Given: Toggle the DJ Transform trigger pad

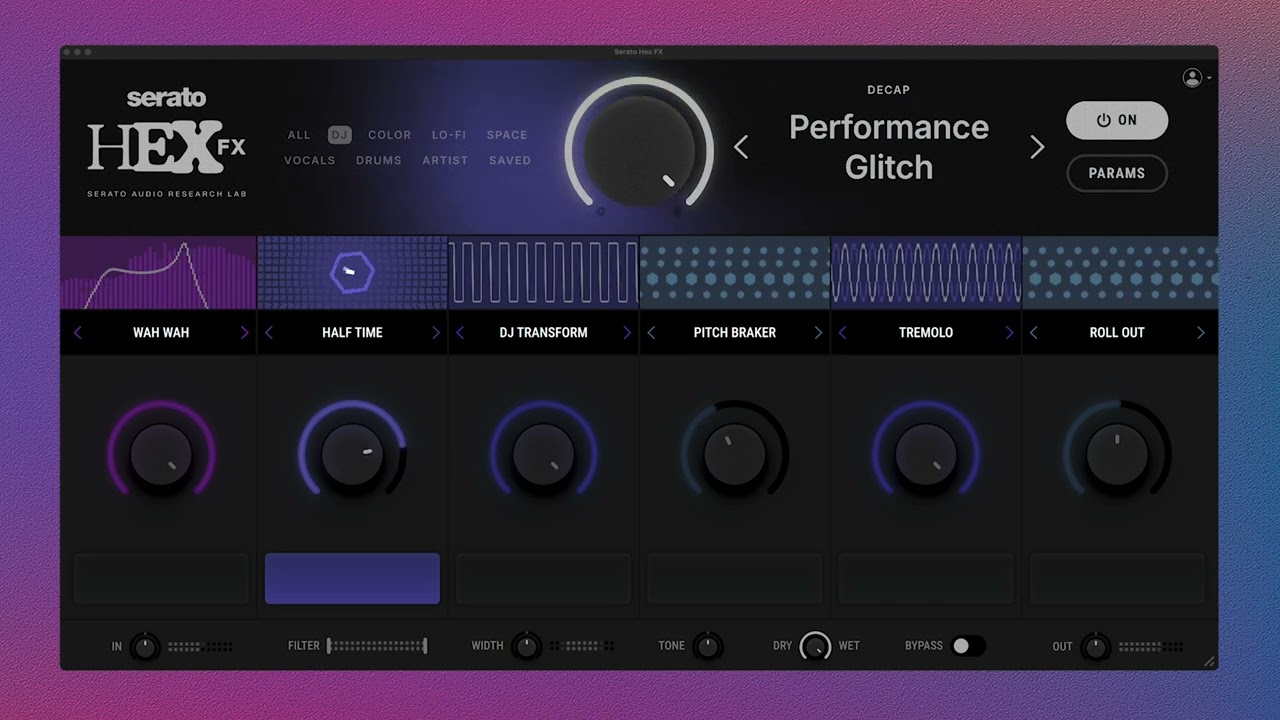Looking at the screenshot, I should click(x=543, y=578).
